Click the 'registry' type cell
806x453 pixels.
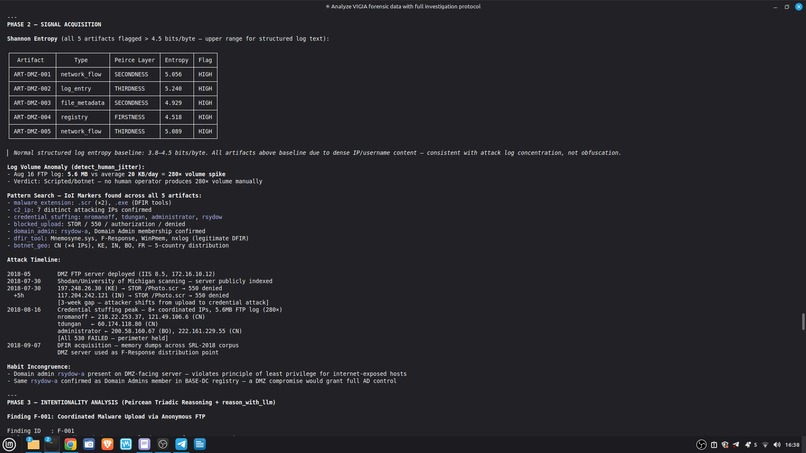point(82,117)
